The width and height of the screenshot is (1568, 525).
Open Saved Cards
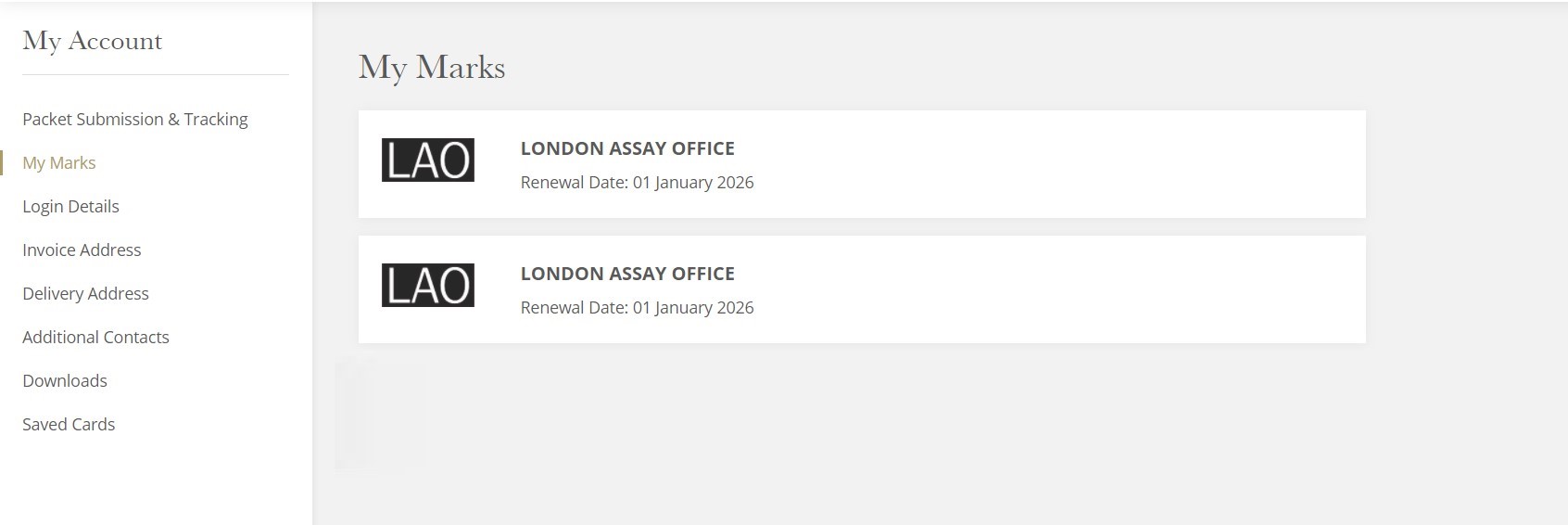pyautogui.click(x=69, y=424)
